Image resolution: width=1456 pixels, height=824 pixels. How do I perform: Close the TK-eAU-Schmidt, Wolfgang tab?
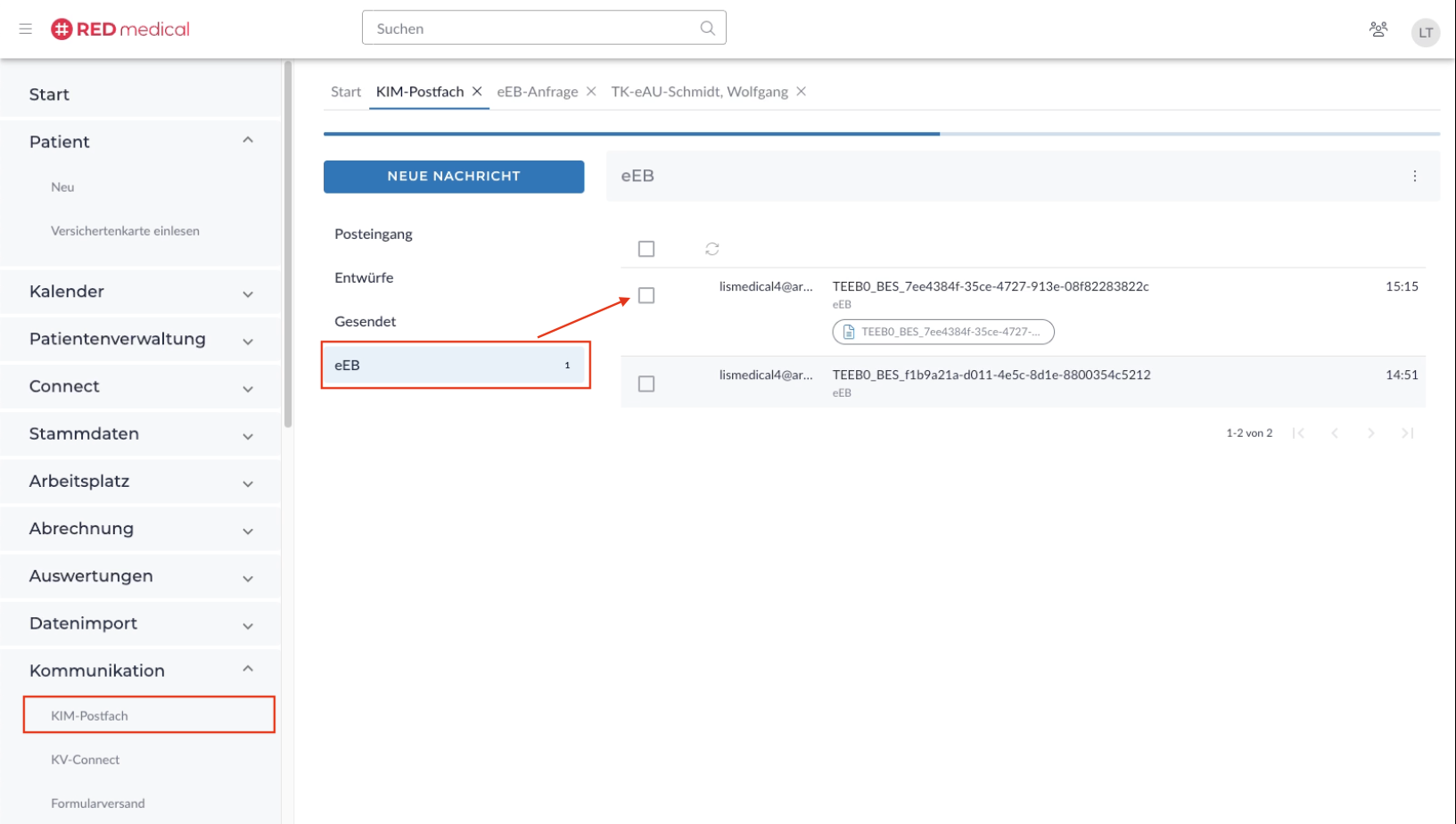pyautogui.click(x=801, y=92)
